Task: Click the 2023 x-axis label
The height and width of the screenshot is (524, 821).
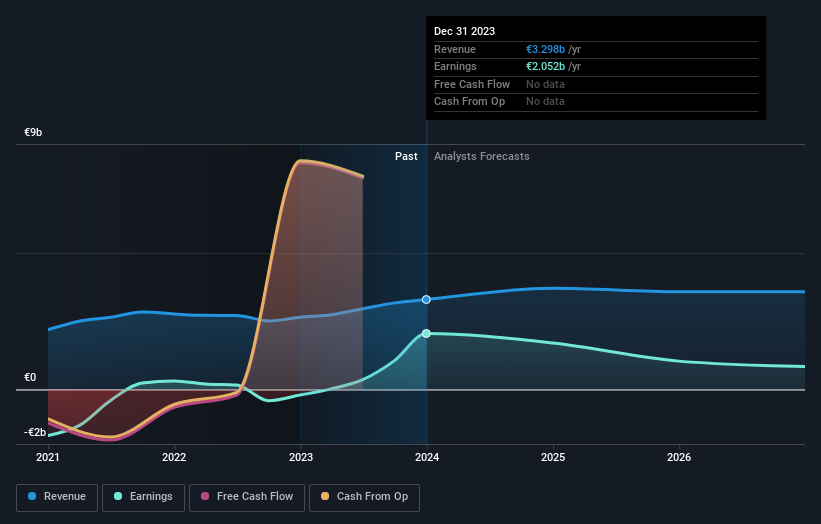Action: (301, 458)
